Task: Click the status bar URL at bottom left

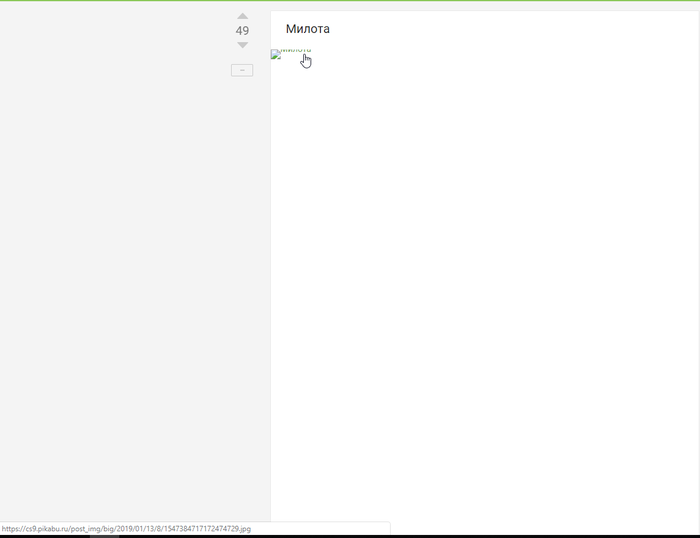Action: [x=126, y=529]
